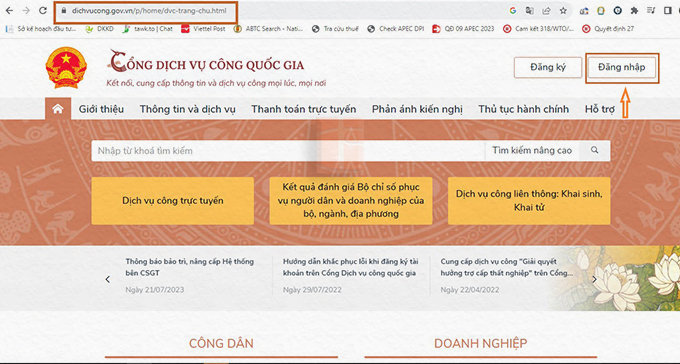Click next news arrow chevron
This screenshot has width=680, height=364.
pyautogui.click(x=595, y=279)
